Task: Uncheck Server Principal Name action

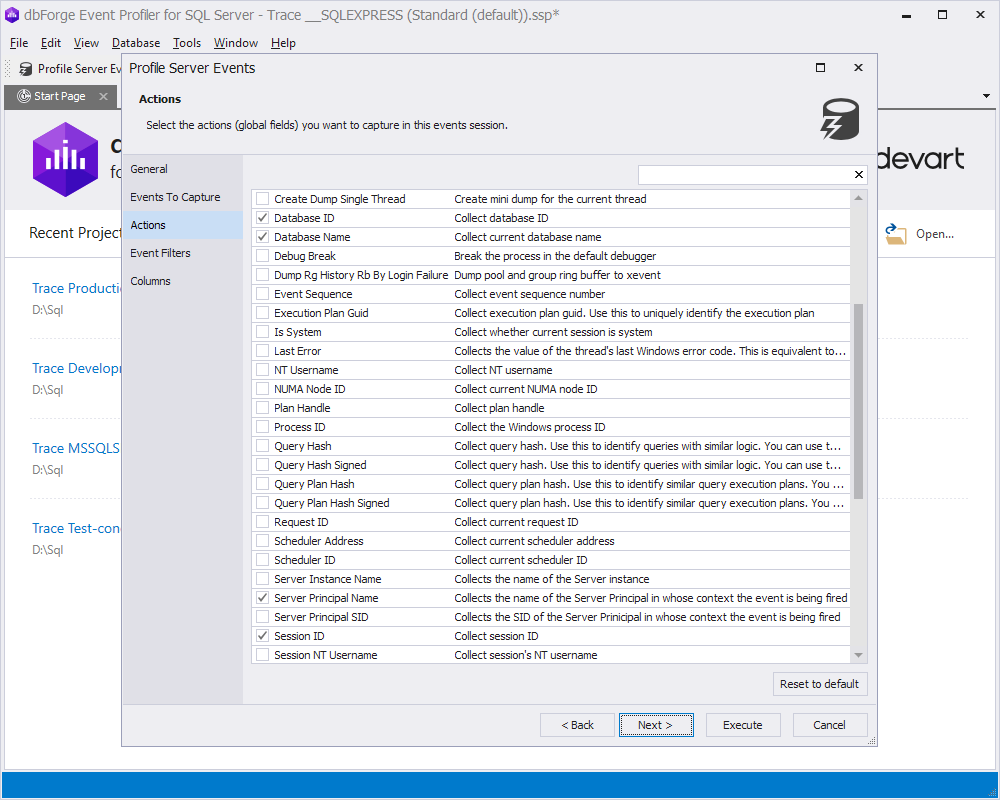Action: pyautogui.click(x=262, y=598)
